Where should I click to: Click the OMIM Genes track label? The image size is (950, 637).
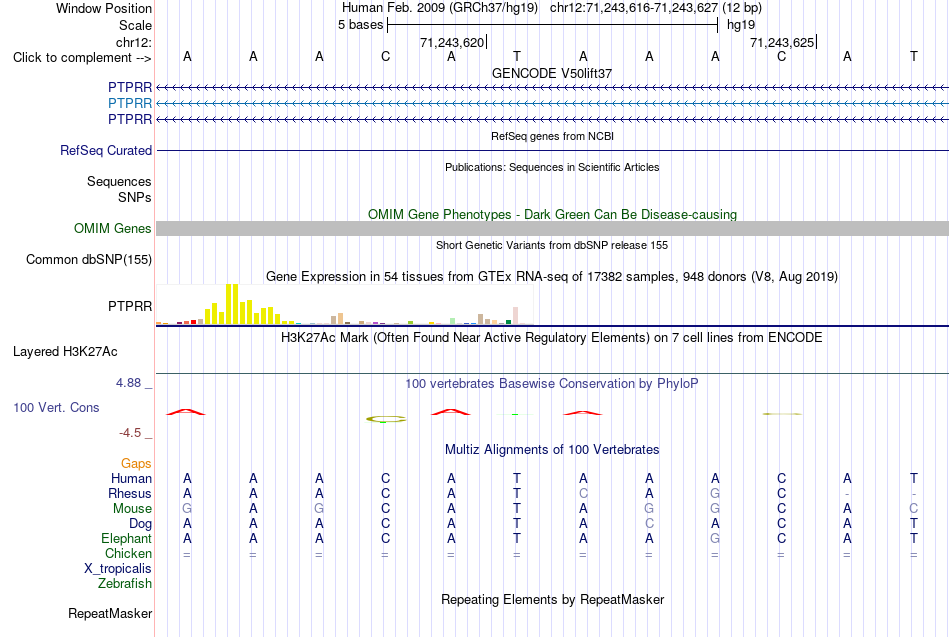click(113, 228)
